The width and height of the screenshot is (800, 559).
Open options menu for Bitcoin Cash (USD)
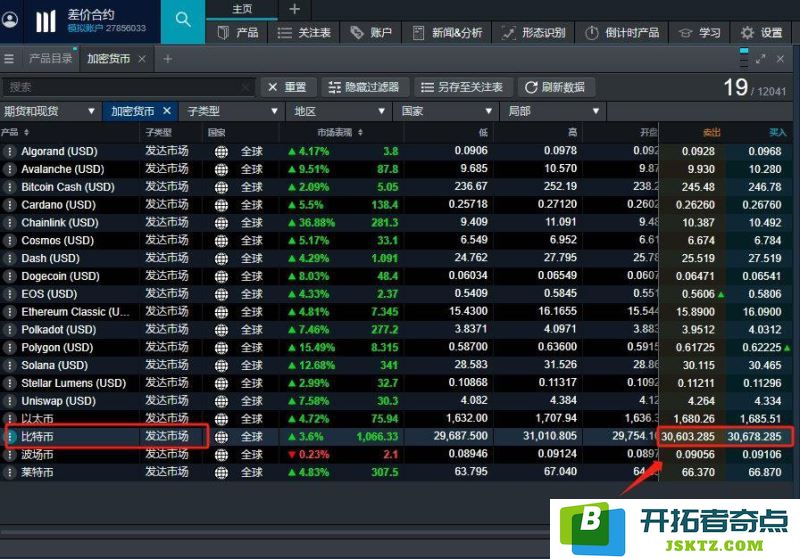point(9,187)
